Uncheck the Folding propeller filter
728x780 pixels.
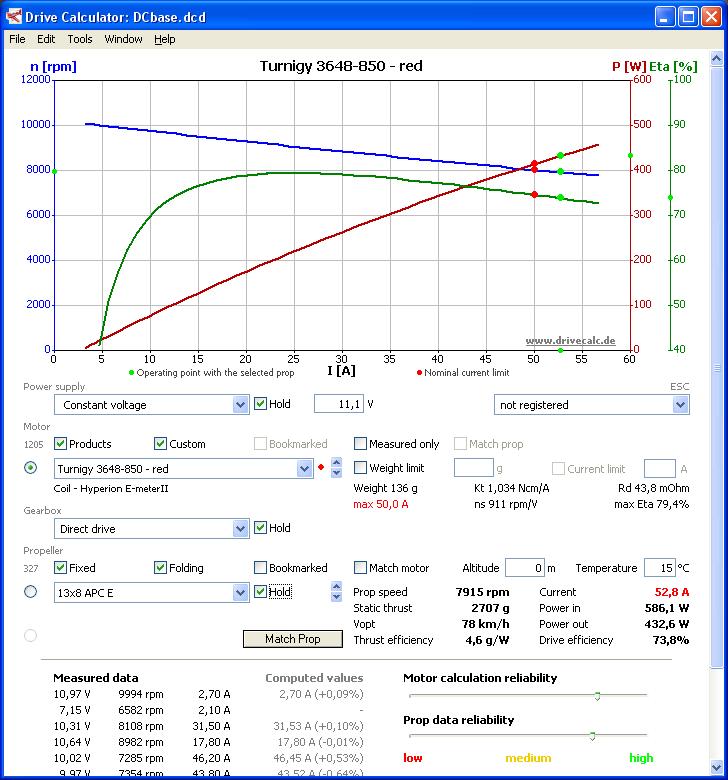(160, 567)
